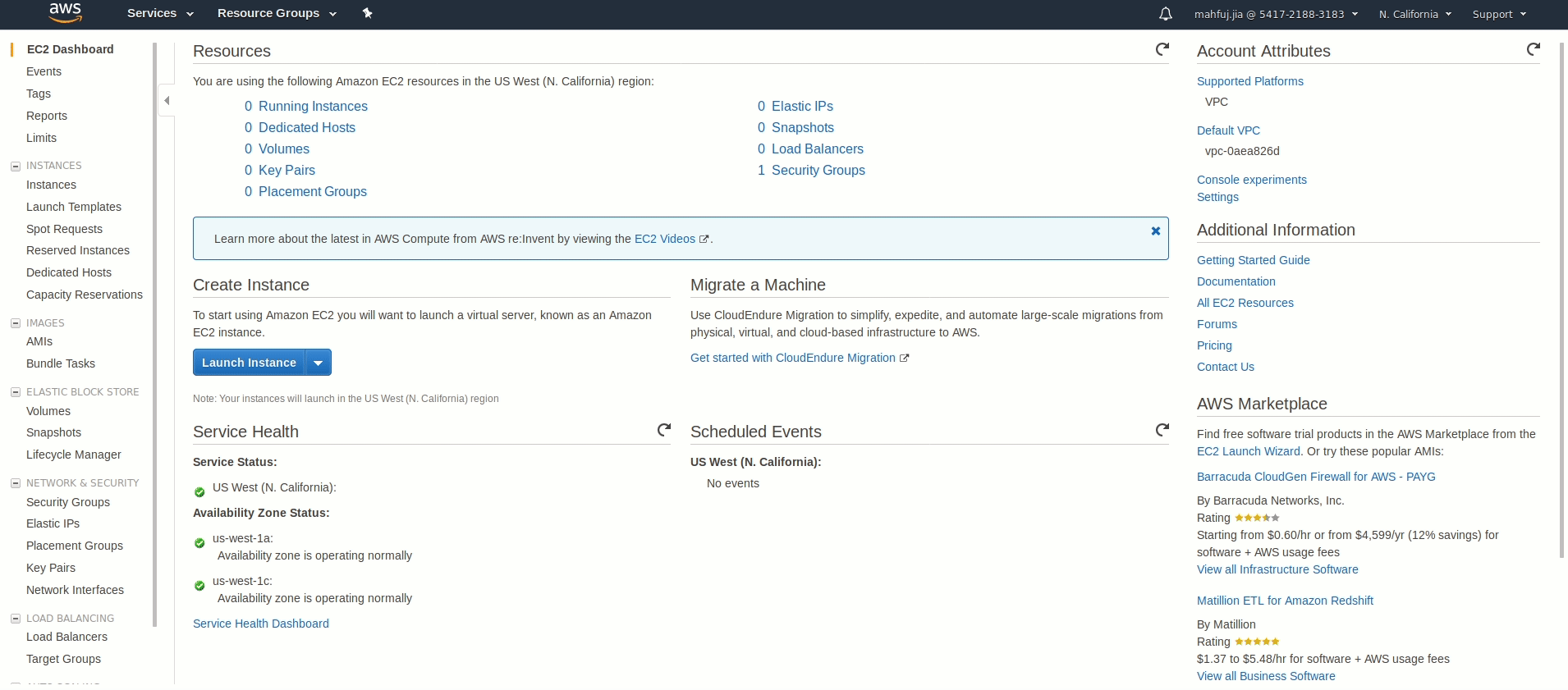Collapse the IMAGES sidebar section

15,323
